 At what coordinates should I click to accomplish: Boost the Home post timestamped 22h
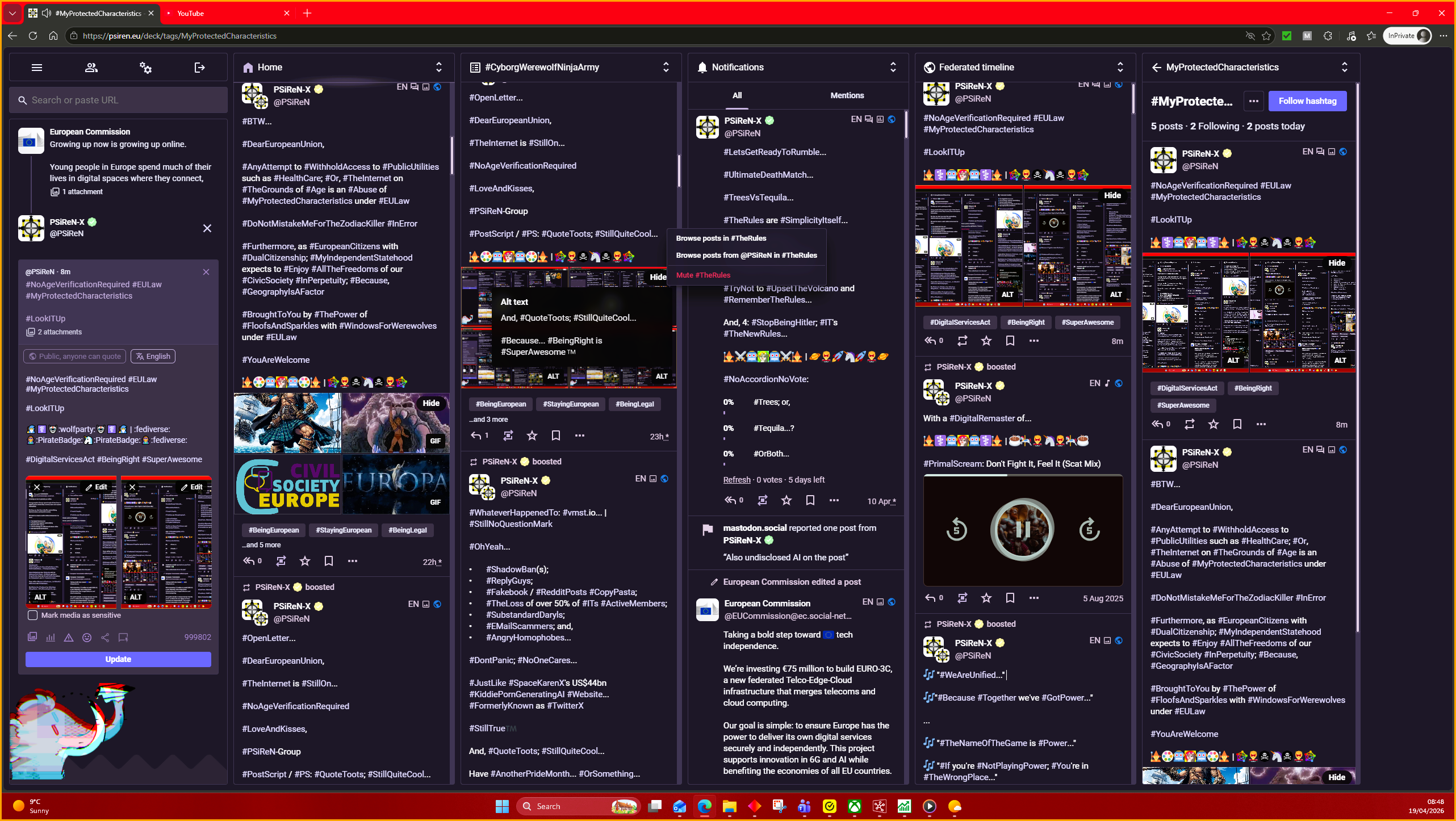[281, 561]
